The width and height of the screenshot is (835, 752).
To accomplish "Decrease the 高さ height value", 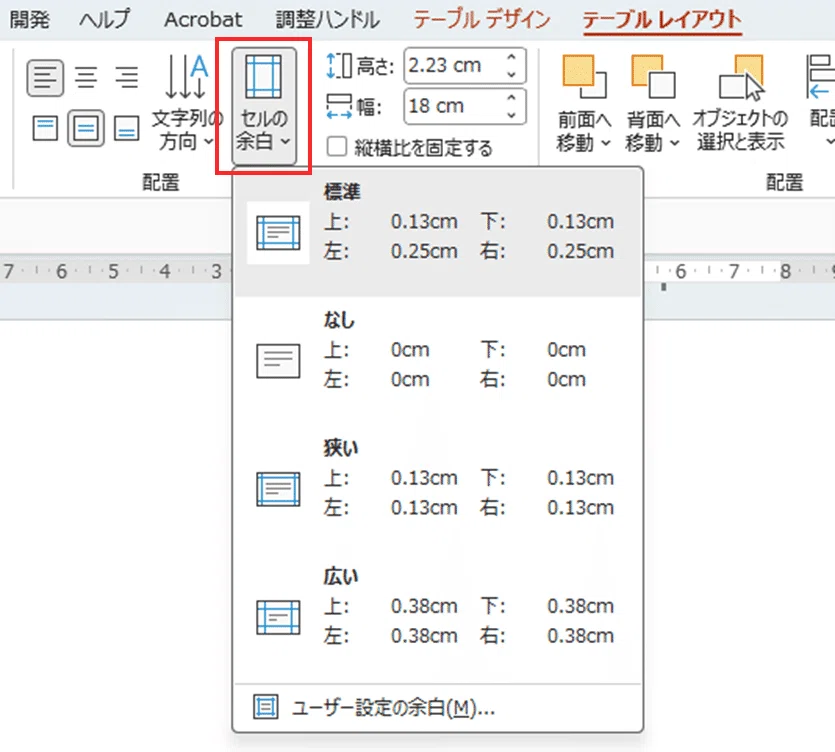I will click(512, 75).
